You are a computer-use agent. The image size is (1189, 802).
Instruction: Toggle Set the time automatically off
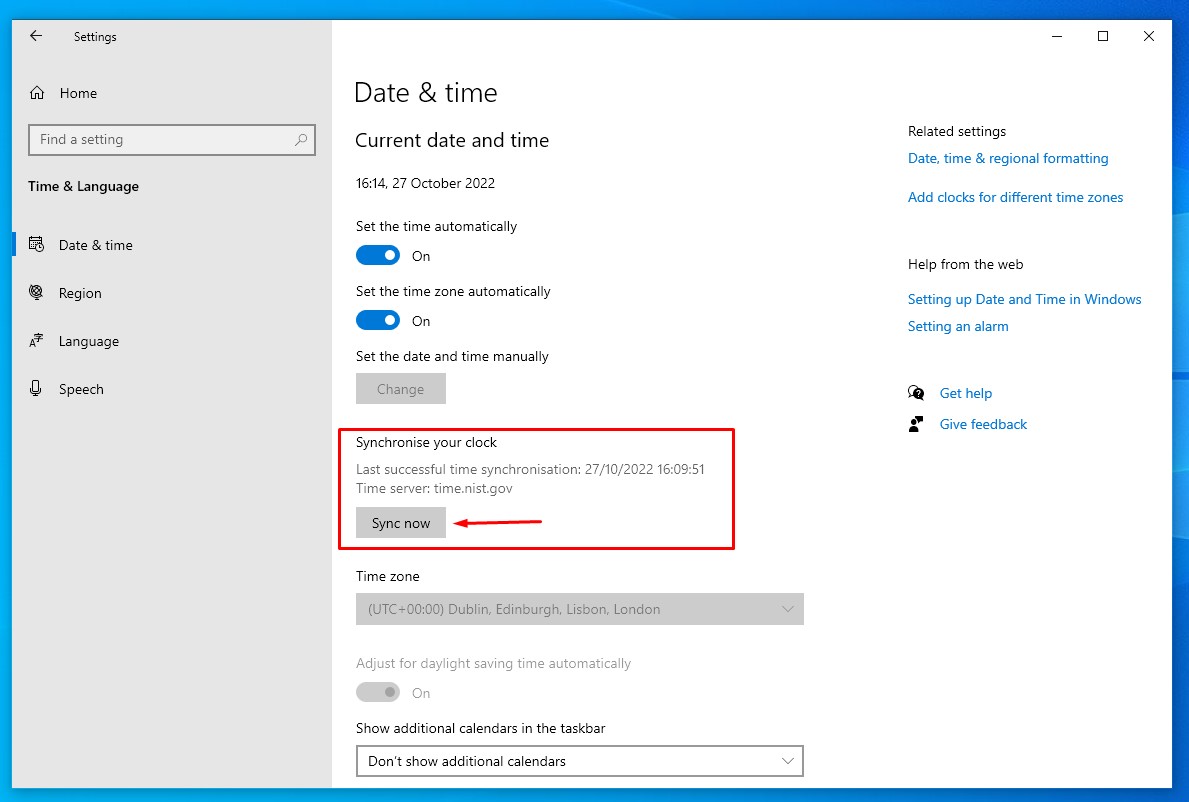pos(378,256)
